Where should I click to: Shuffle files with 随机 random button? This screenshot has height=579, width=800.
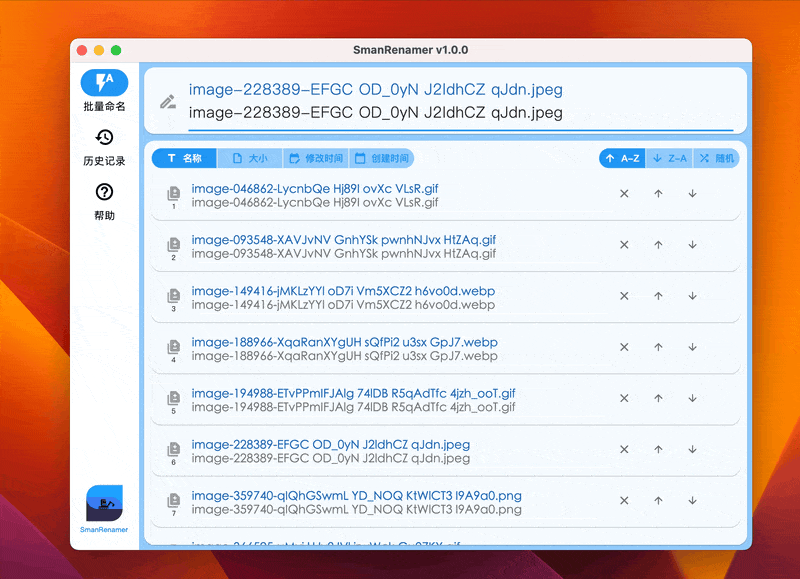pos(717,158)
